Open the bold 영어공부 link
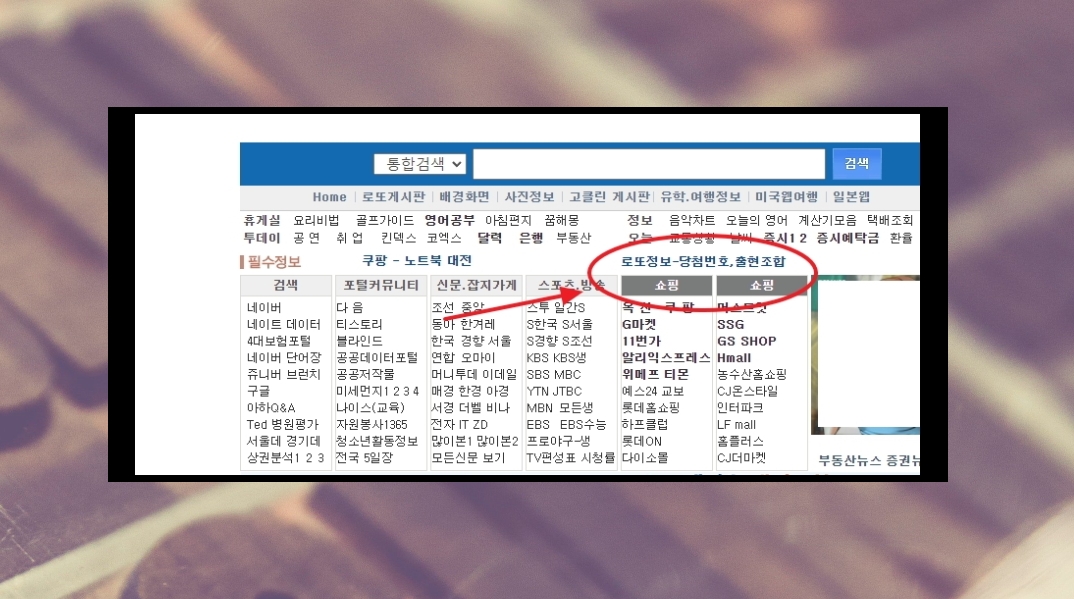Image resolution: width=1074 pixels, height=599 pixels. (x=449, y=220)
